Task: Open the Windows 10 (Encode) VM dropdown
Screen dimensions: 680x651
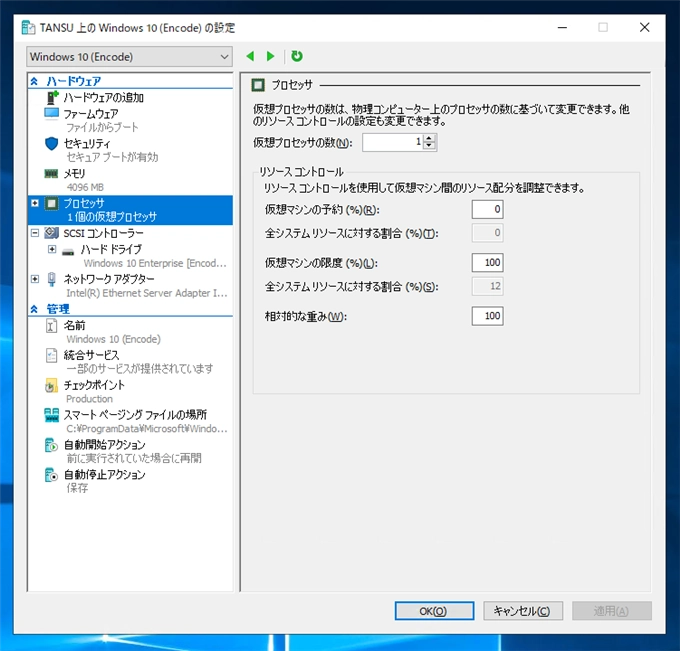Action: (129, 57)
